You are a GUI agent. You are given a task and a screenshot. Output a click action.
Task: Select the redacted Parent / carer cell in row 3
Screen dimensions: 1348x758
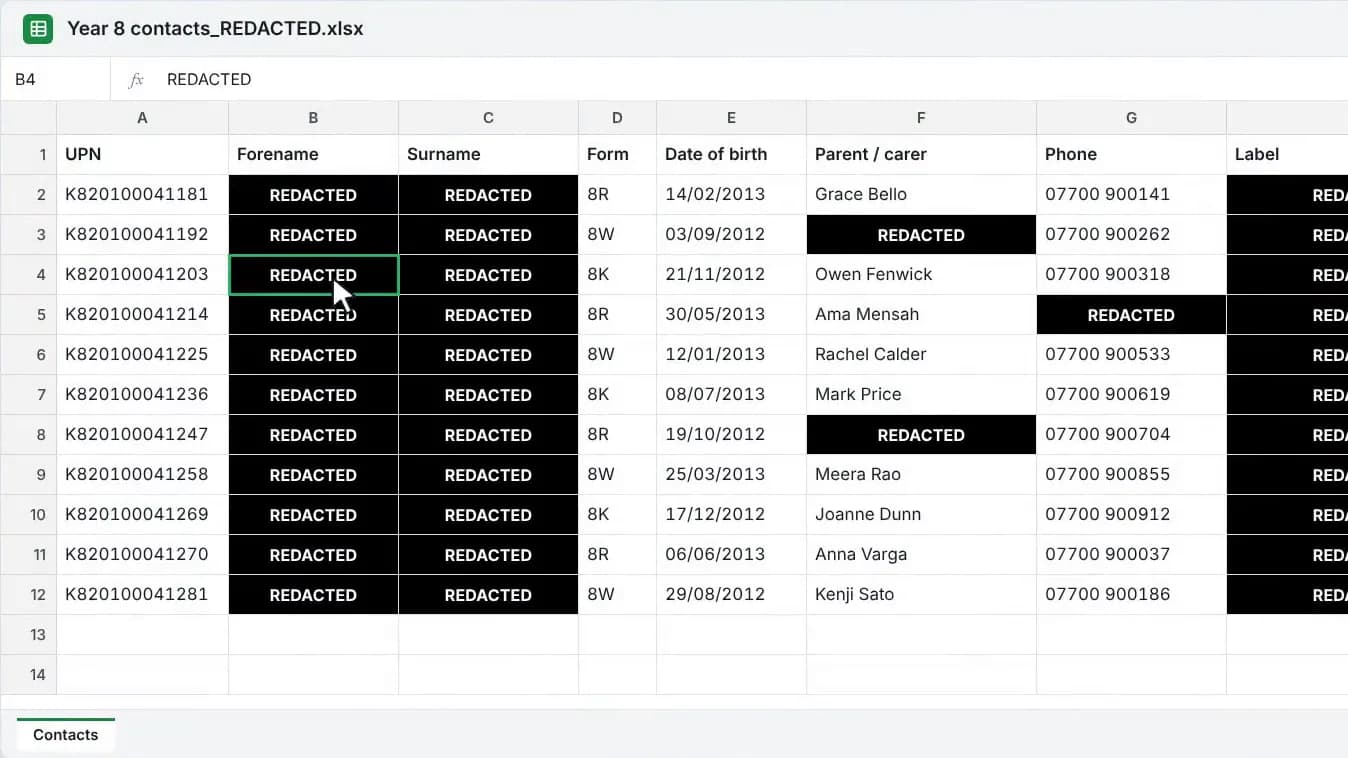point(921,235)
